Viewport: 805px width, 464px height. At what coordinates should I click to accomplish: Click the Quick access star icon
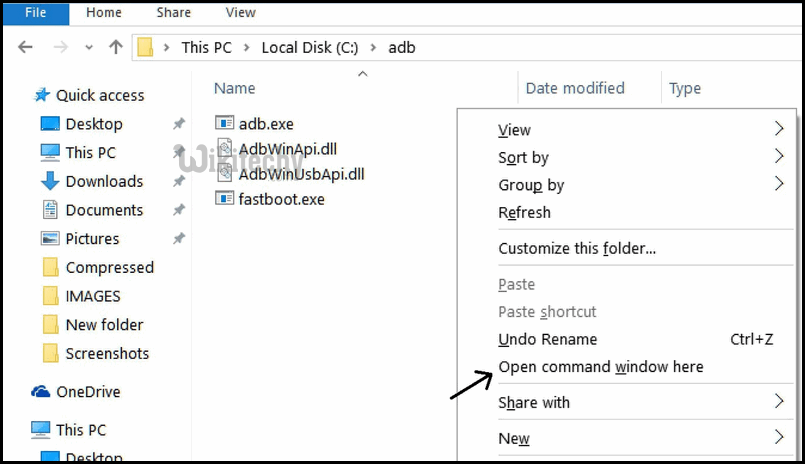42,95
